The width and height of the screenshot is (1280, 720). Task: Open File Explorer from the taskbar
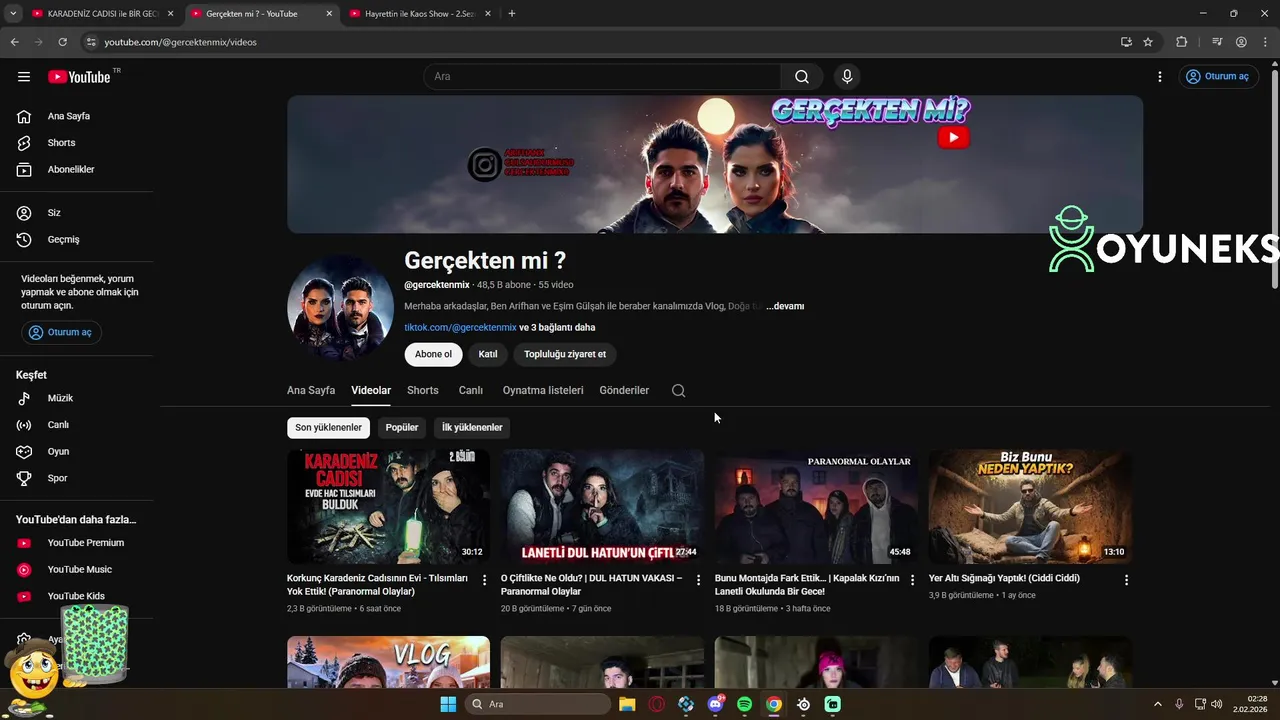click(627, 704)
